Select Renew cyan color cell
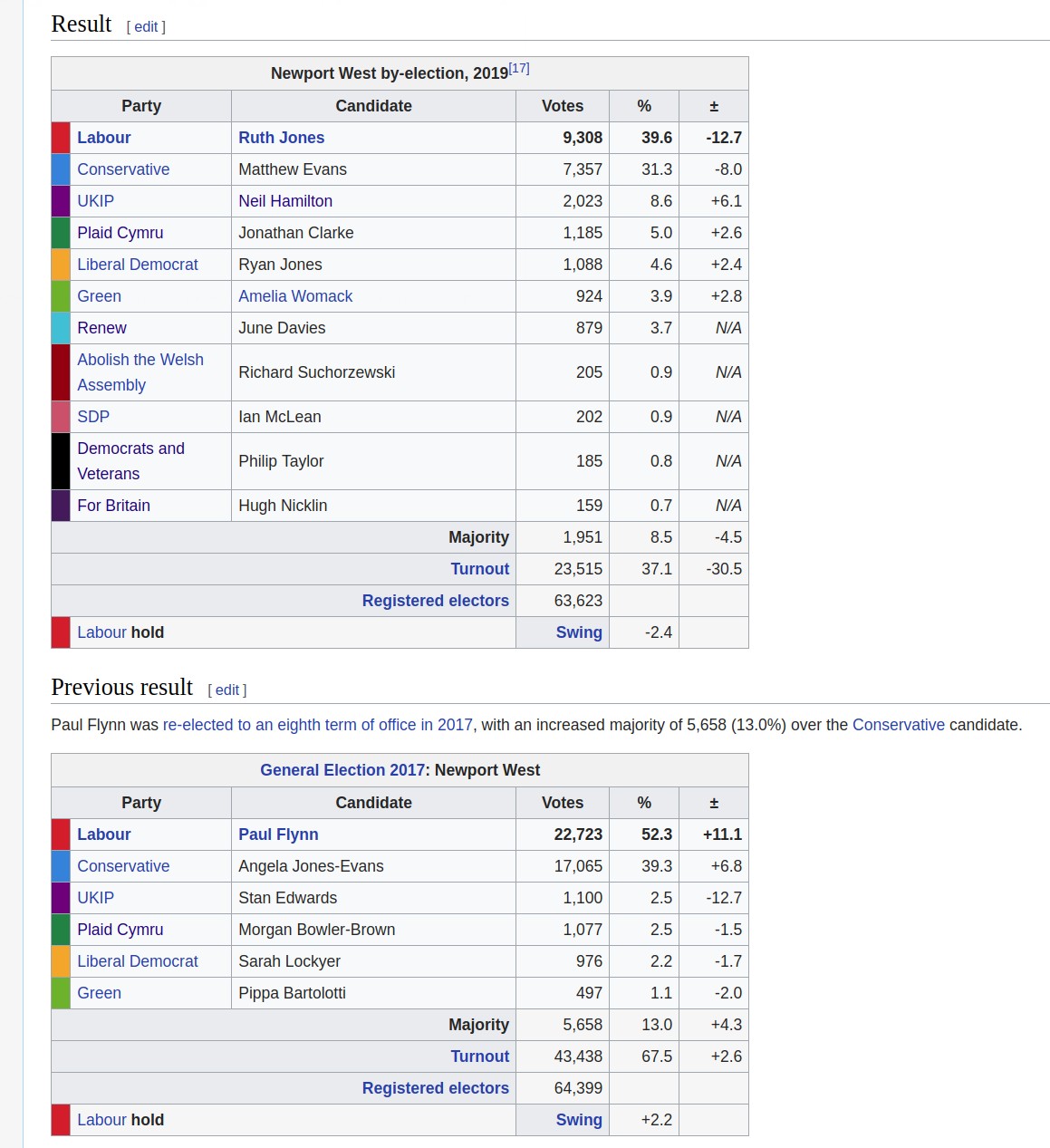Viewport: 1050px width, 1148px height. [61, 328]
